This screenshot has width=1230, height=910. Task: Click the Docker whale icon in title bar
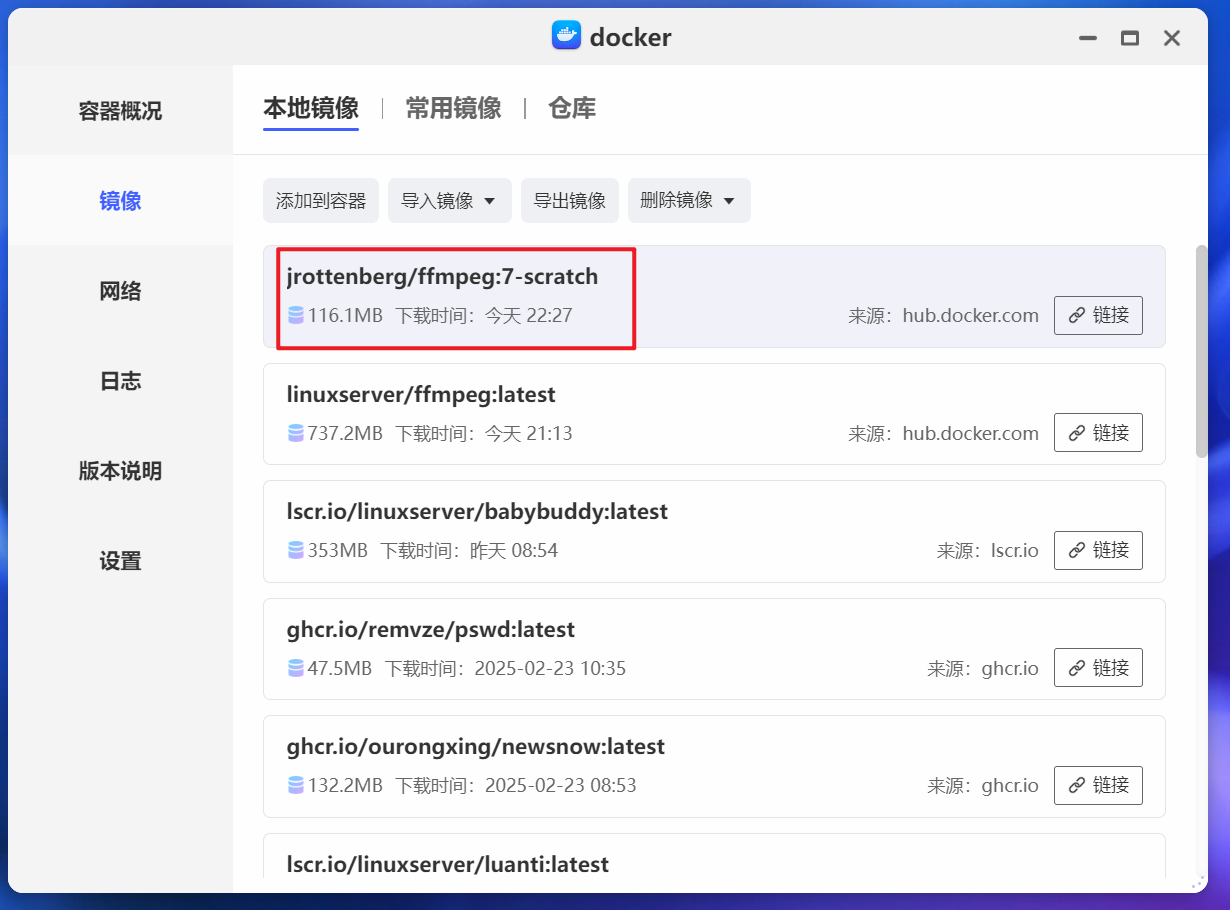pyautogui.click(x=566, y=36)
